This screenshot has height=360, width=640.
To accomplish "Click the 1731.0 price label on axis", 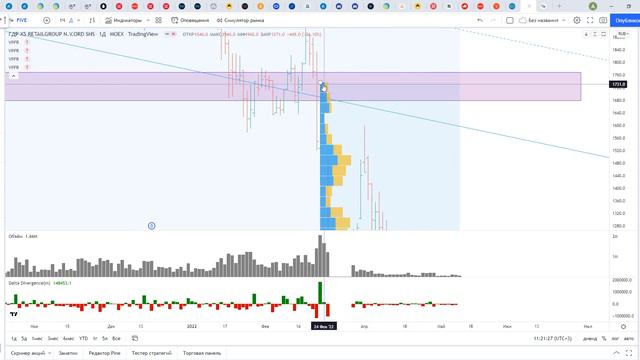I will 618,84.
